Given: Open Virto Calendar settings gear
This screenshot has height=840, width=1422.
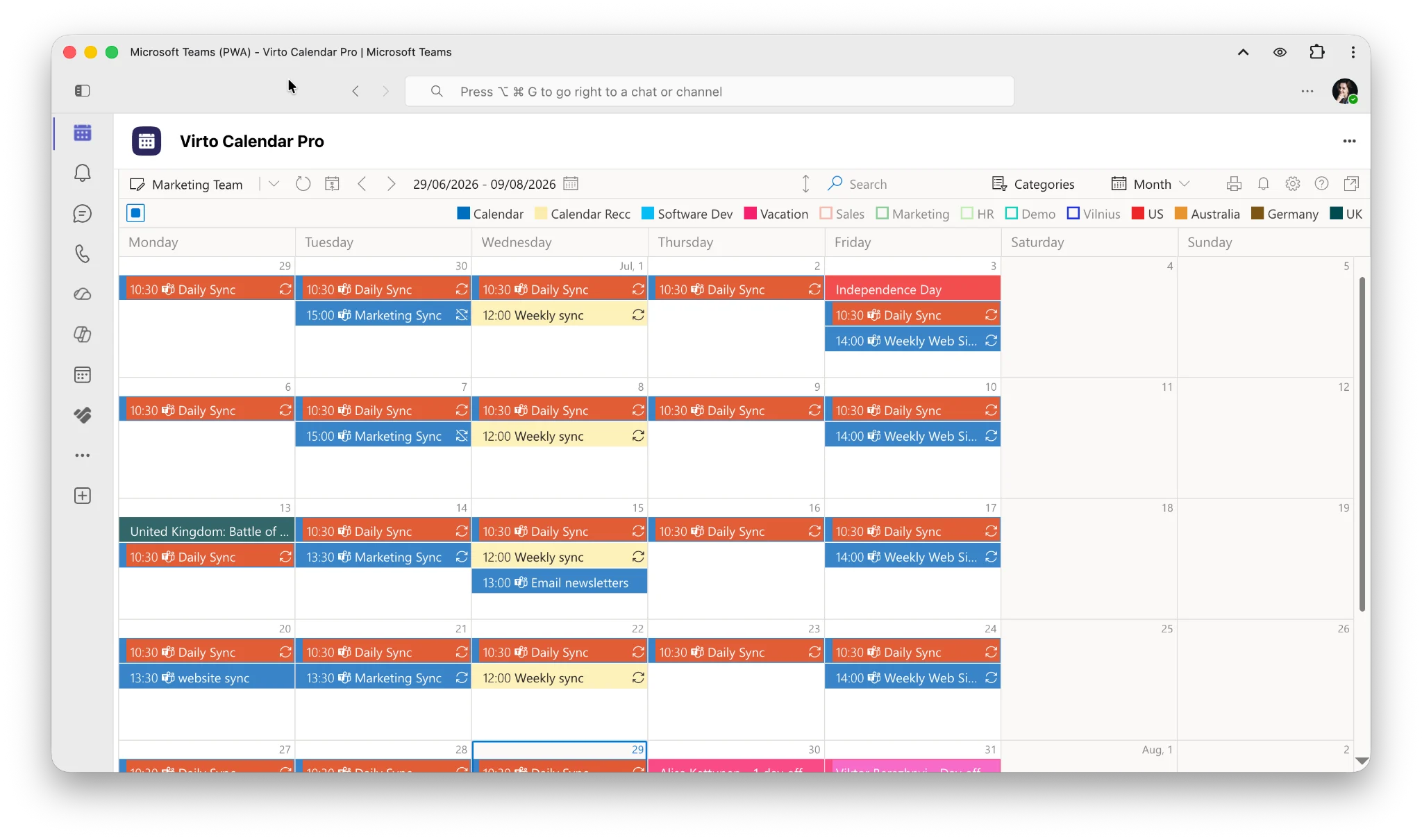Looking at the screenshot, I should pos(1292,184).
